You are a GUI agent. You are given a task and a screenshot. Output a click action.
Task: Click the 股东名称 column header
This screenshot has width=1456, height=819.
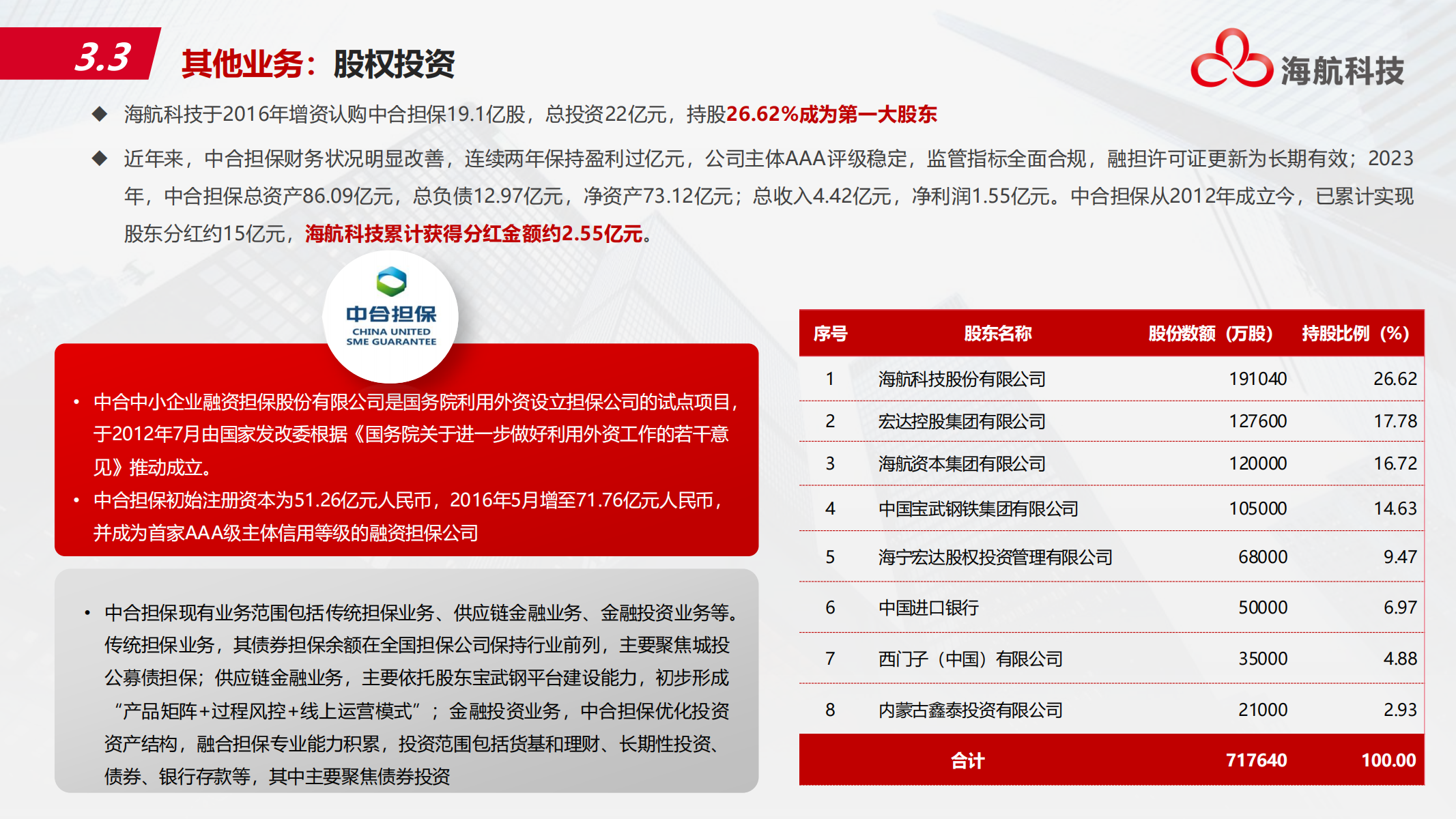pyautogui.click(x=997, y=333)
